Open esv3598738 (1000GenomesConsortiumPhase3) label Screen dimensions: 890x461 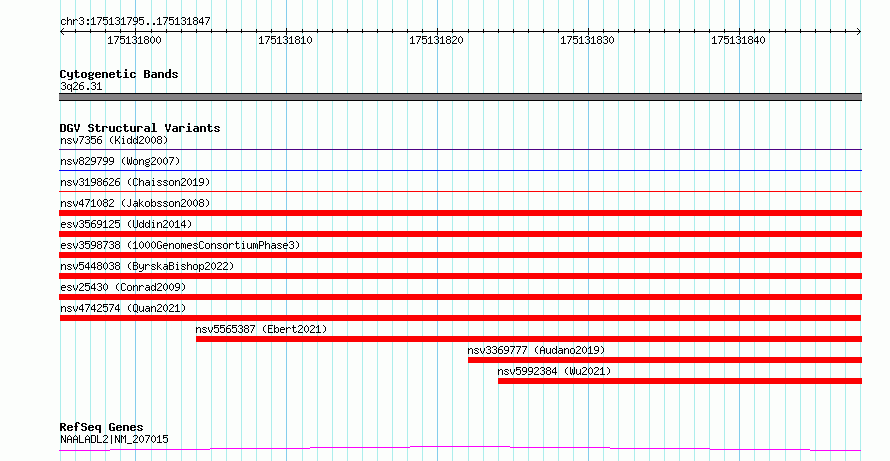coord(180,245)
